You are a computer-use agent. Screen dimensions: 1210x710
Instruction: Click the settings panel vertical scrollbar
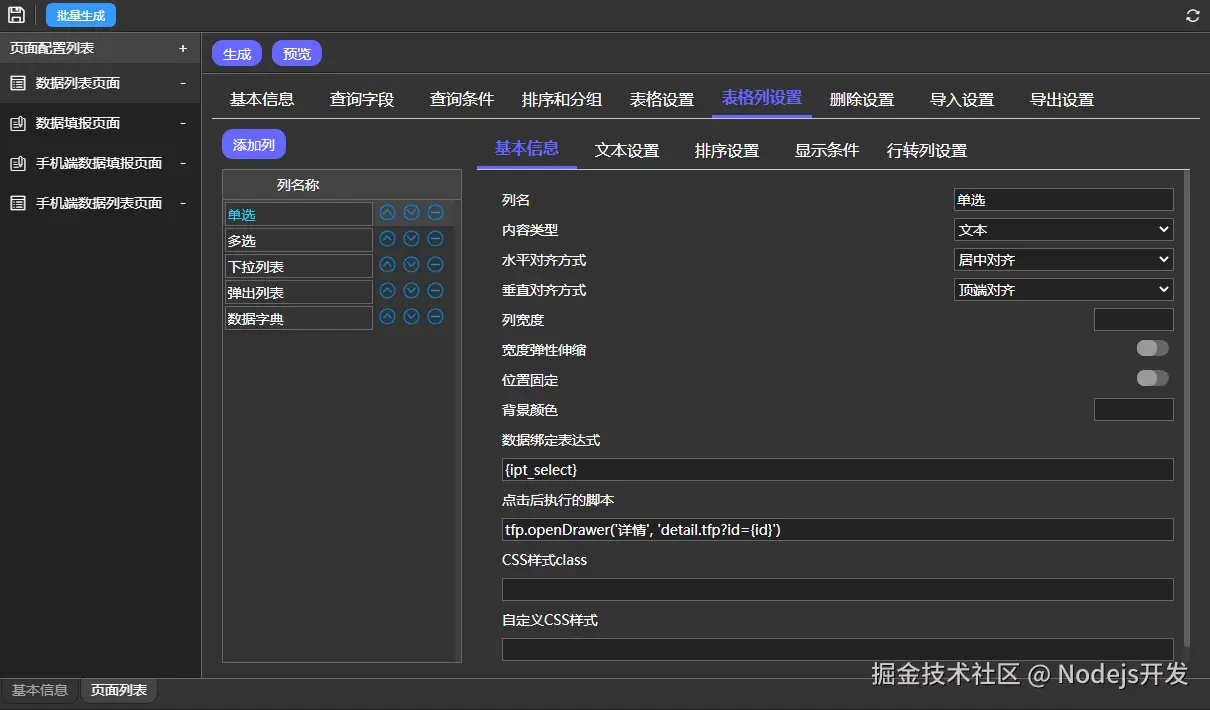pos(1187,408)
